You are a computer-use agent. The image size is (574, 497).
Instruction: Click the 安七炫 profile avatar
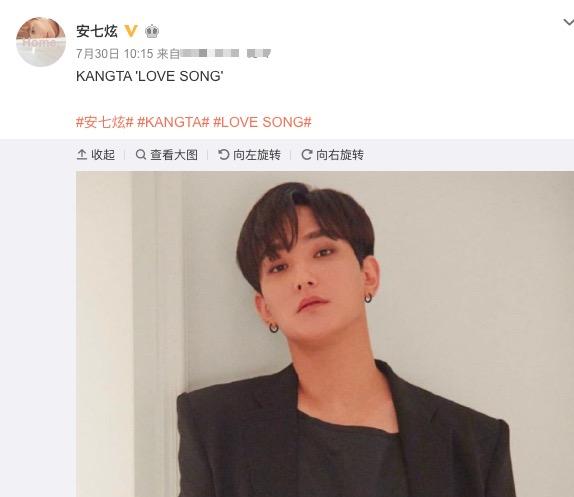pos(41,42)
